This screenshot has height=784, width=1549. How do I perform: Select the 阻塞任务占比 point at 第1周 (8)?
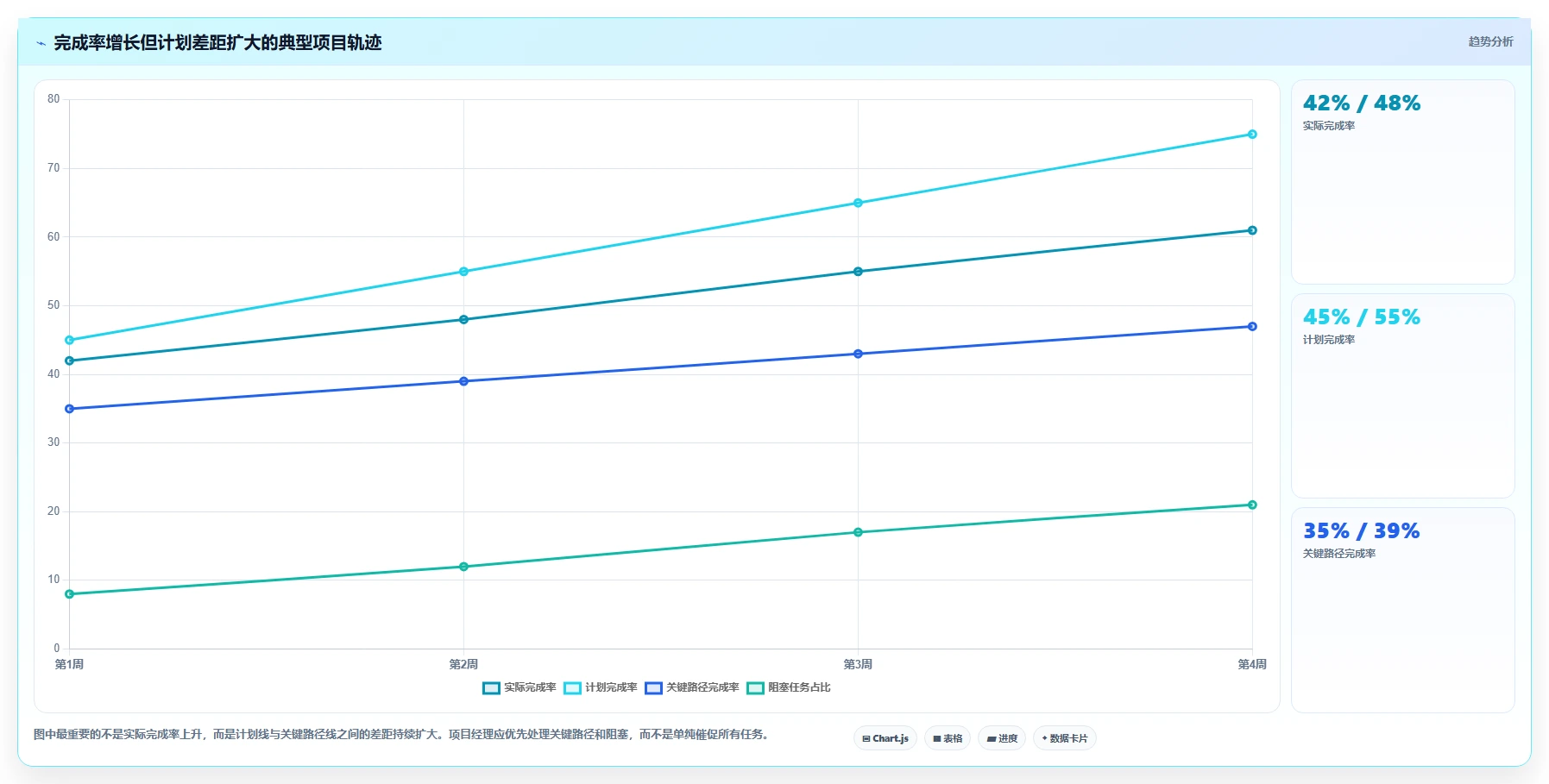pyautogui.click(x=69, y=594)
